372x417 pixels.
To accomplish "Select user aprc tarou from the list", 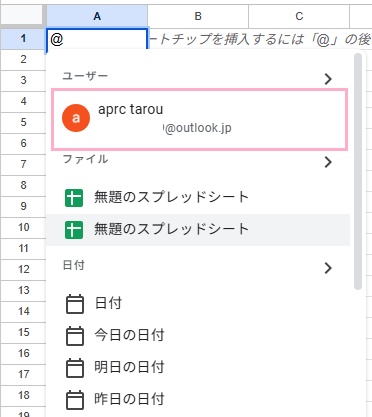I will click(x=199, y=119).
